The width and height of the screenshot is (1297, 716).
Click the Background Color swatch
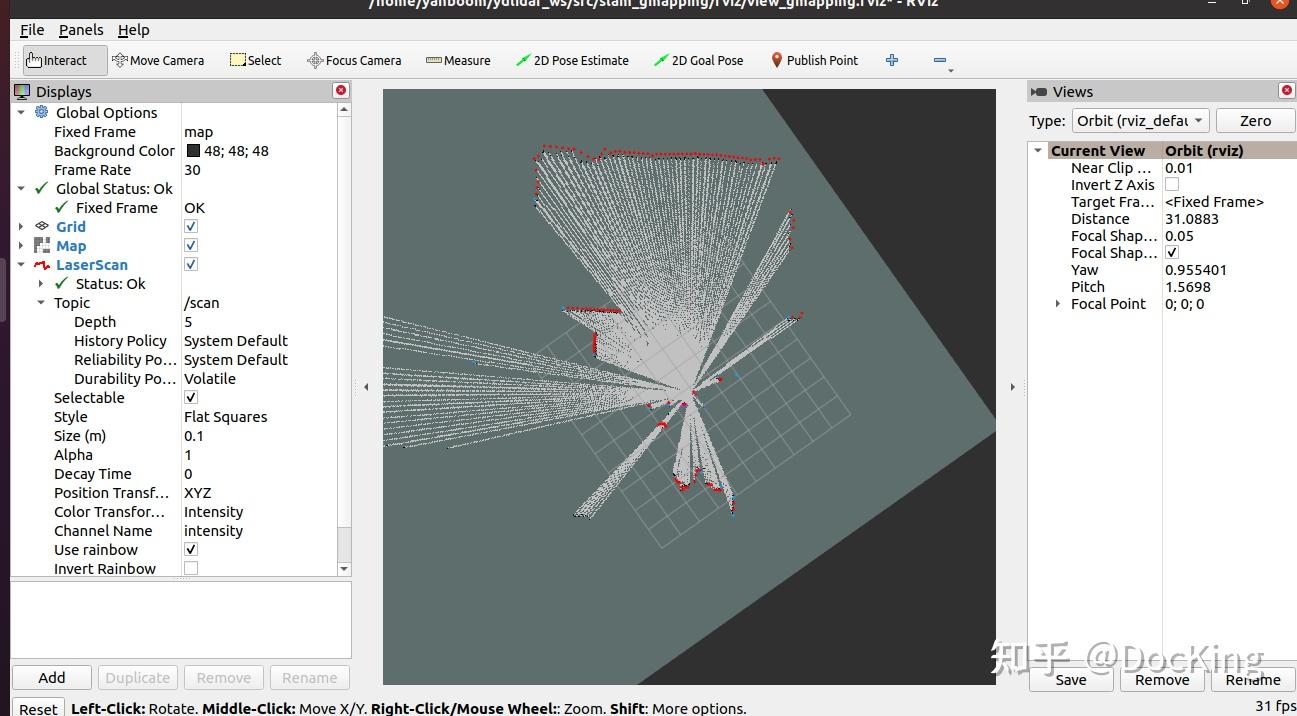click(x=193, y=151)
